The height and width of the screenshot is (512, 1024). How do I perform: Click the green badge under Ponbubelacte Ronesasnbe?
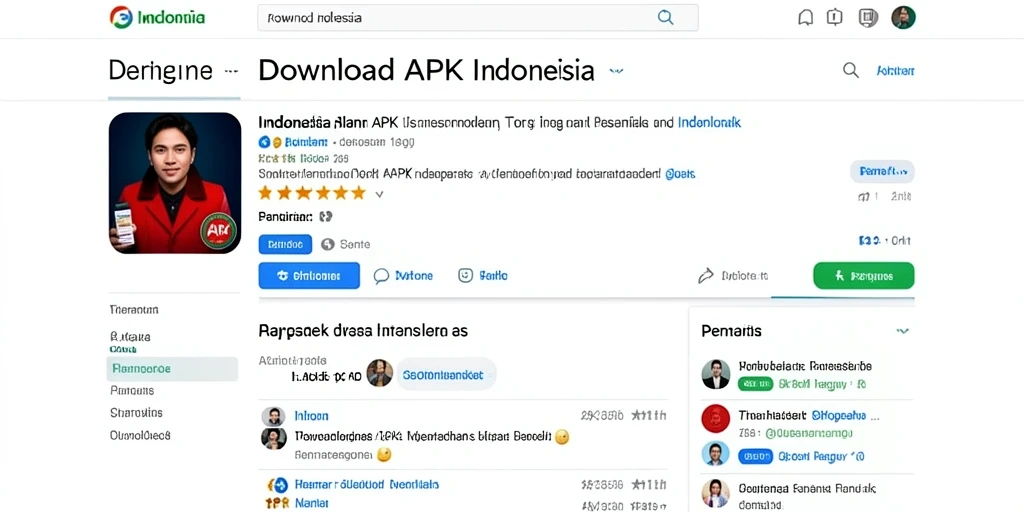pos(755,385)
